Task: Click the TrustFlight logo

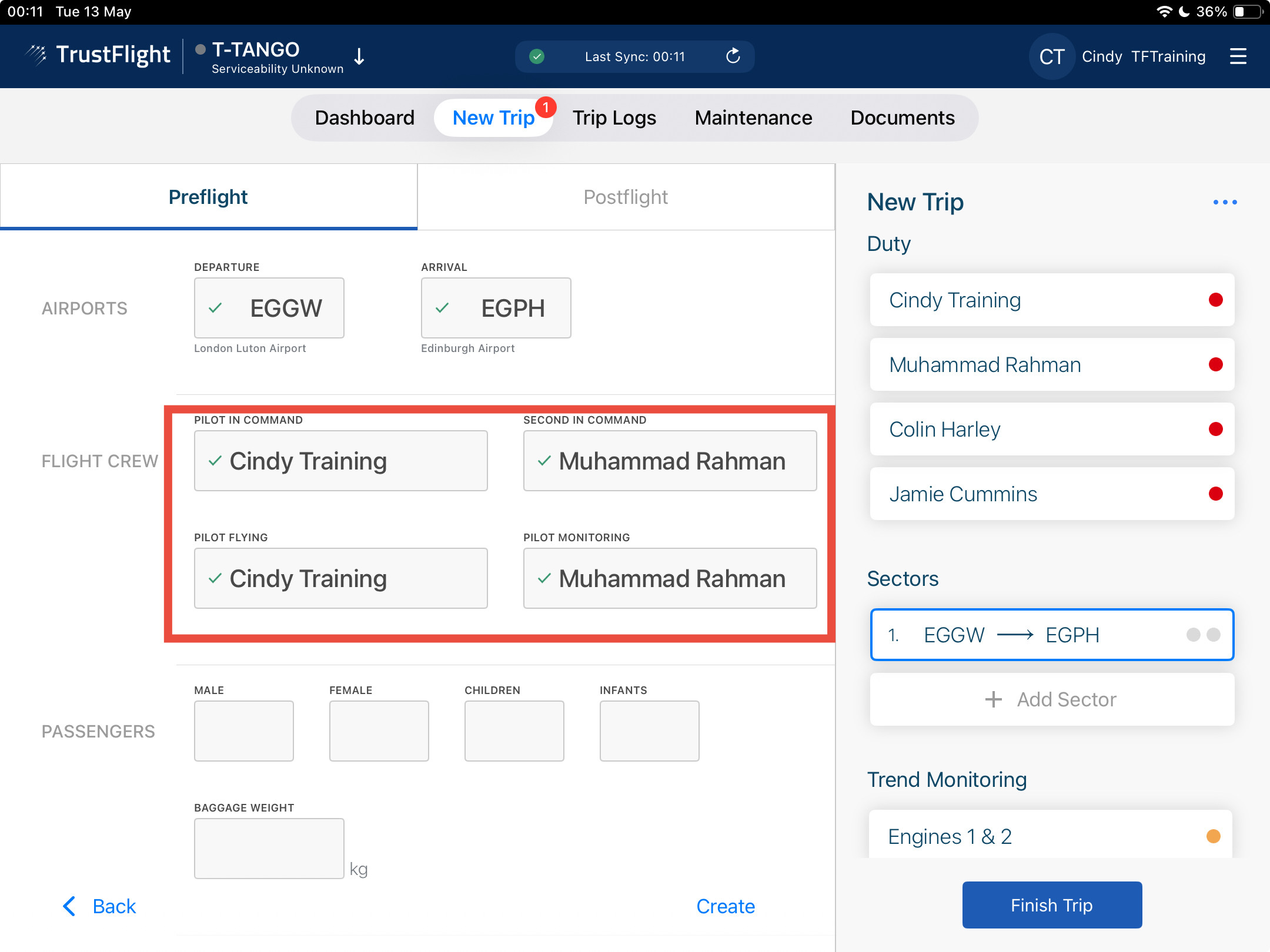Action: (x=98, y=55)
